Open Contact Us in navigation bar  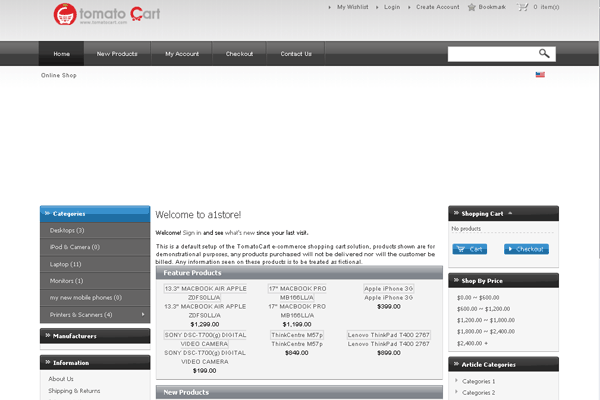coord(295,53)
